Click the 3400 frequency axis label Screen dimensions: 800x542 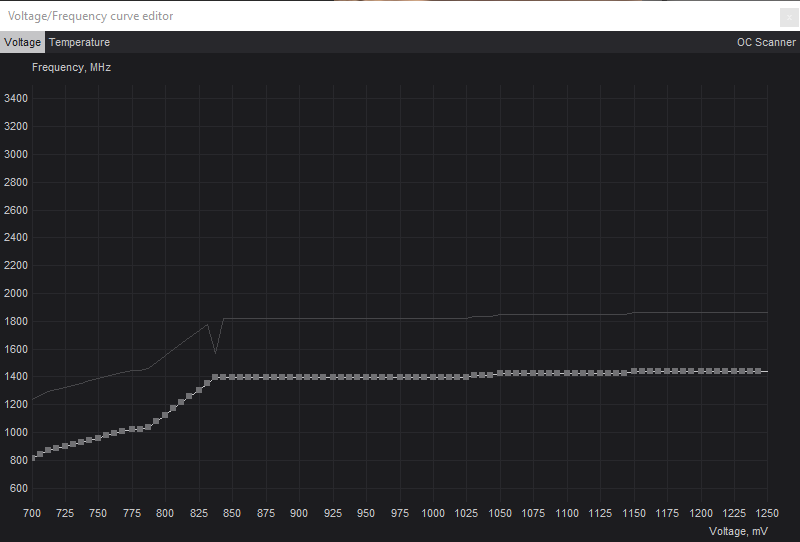point(16,98)
